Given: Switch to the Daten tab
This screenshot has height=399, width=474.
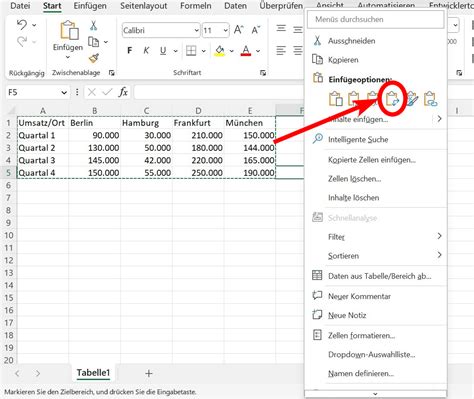Looking at the screenshot, I should 235,6.
